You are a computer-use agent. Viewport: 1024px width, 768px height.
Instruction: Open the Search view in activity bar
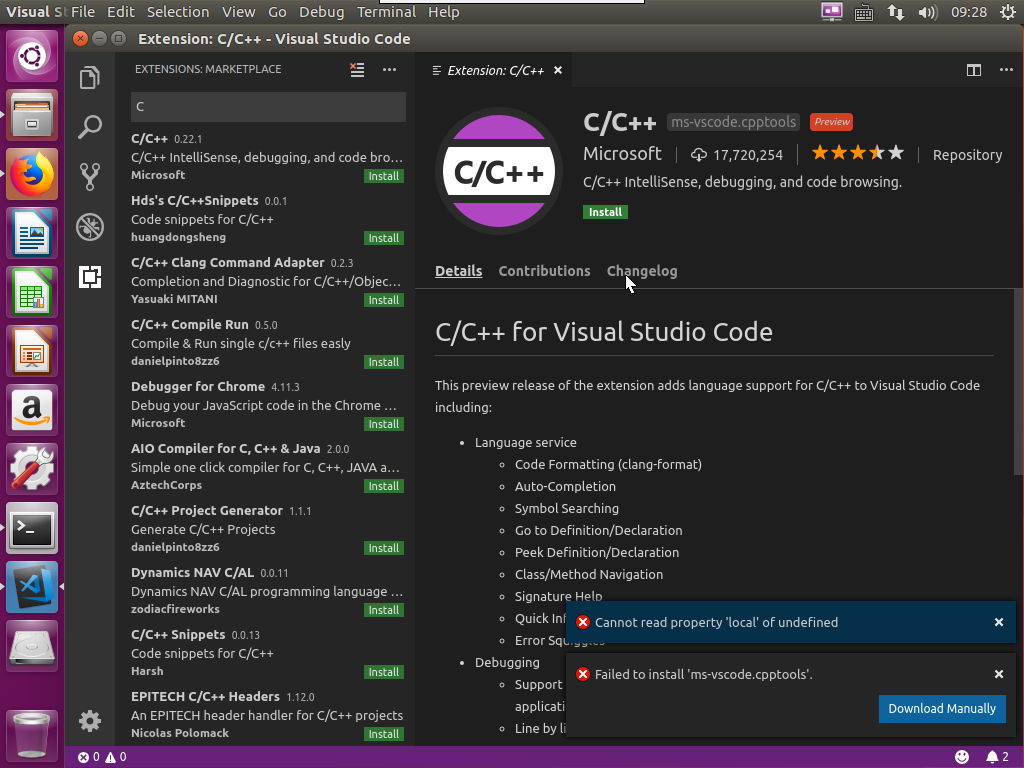pyautogui.click(x=89, y=127)
